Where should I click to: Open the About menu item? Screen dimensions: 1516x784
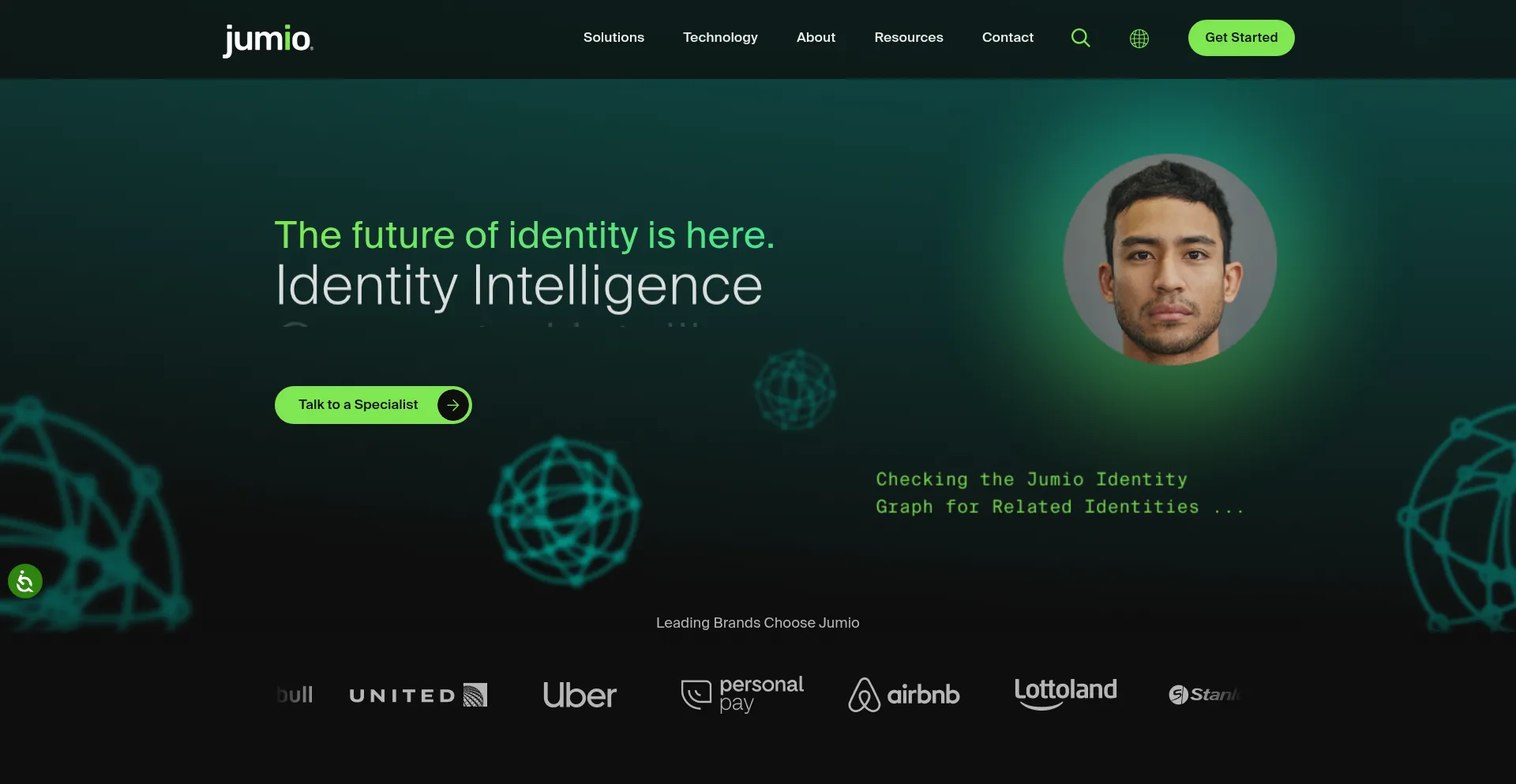816,38
